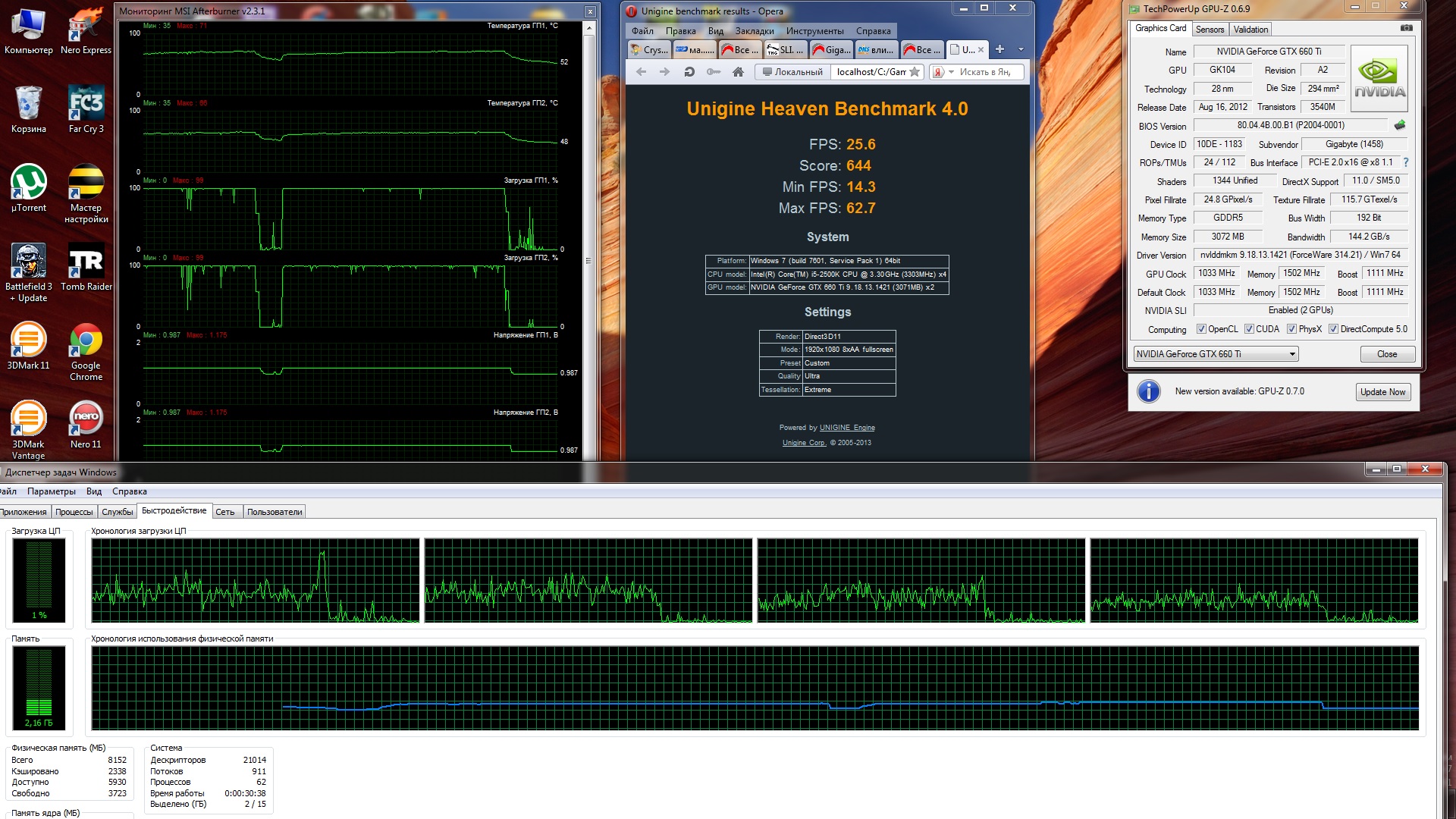1456x819 pixels.
Task: Bookmark page with address bar star
Action: click(x=915, y=72)
